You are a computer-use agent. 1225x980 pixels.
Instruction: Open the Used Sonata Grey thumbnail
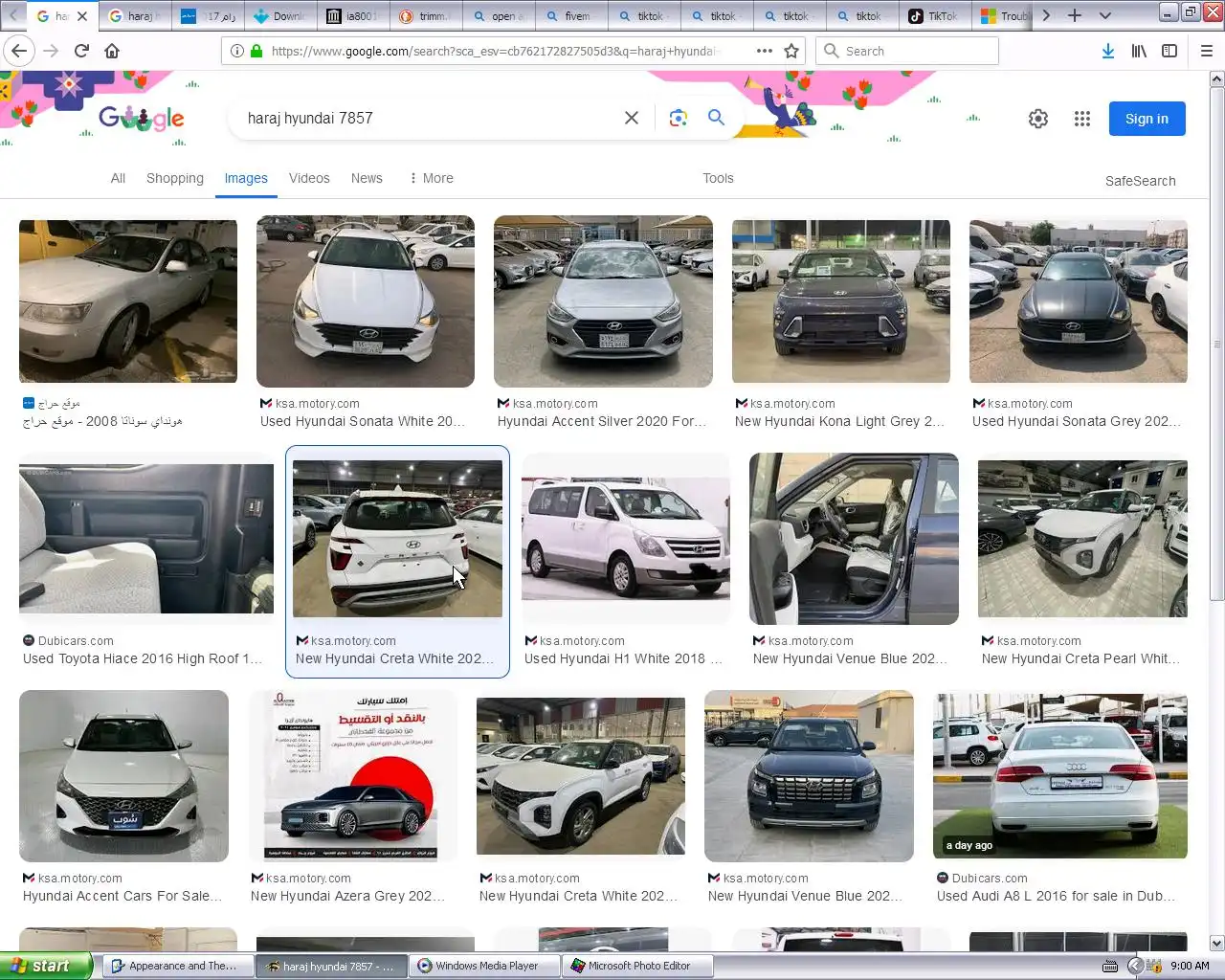(x=1079, y=301)
